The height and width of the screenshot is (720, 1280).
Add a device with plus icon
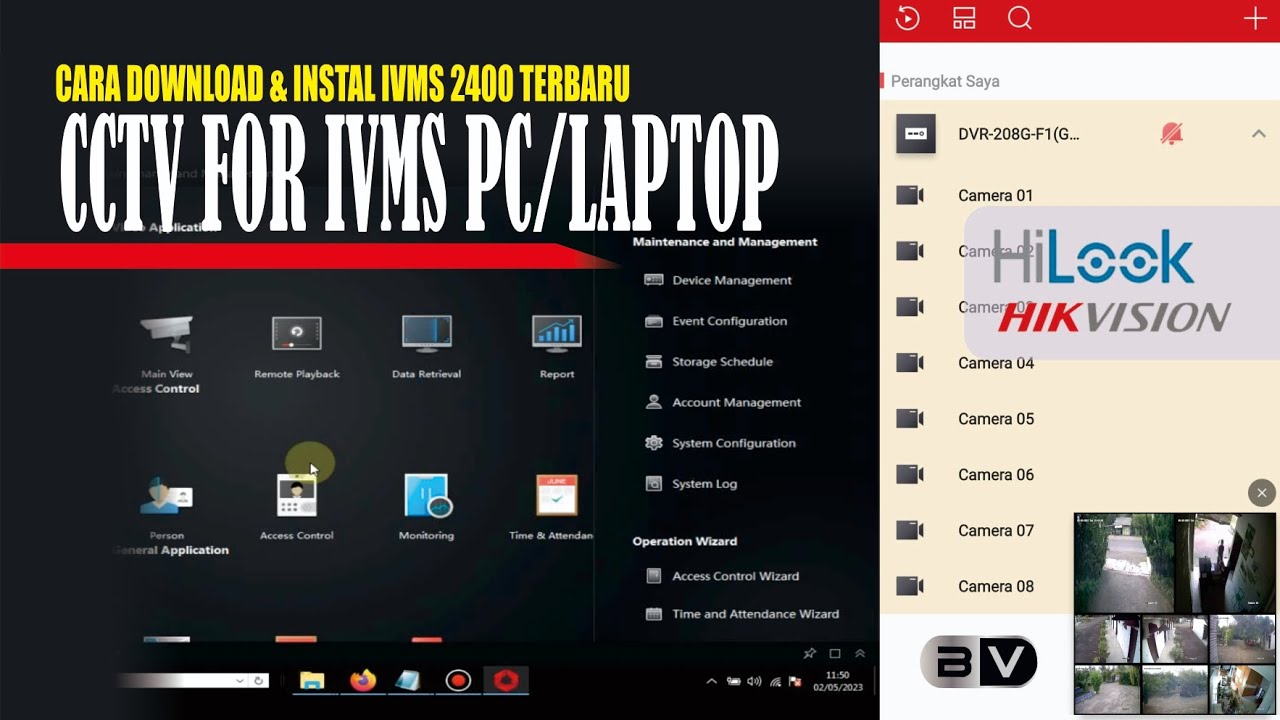pyautogui.click(x=1254, y=19)
